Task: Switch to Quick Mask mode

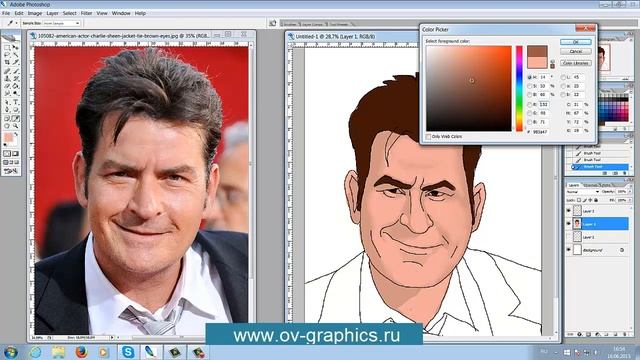Action: 16,154
